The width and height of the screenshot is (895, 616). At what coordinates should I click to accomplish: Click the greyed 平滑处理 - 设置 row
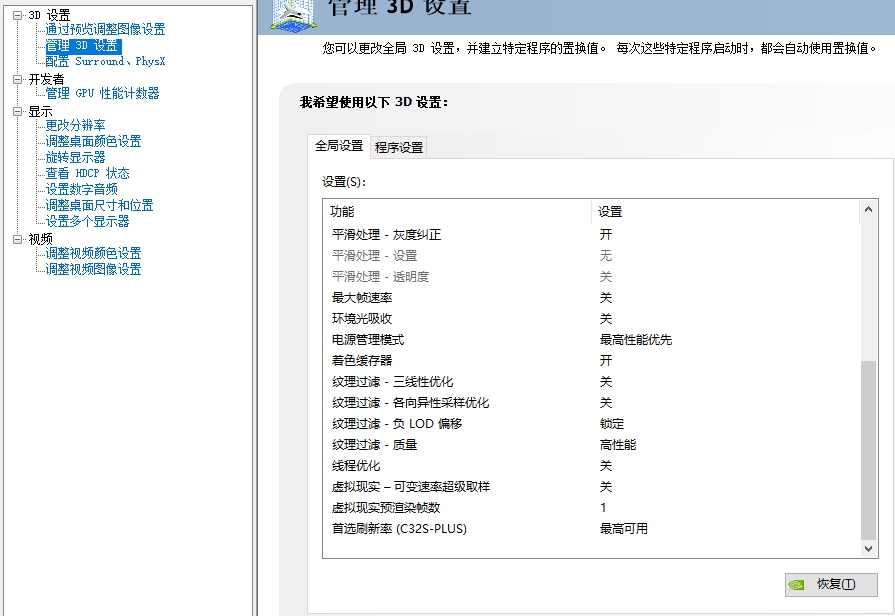[591, 256]
